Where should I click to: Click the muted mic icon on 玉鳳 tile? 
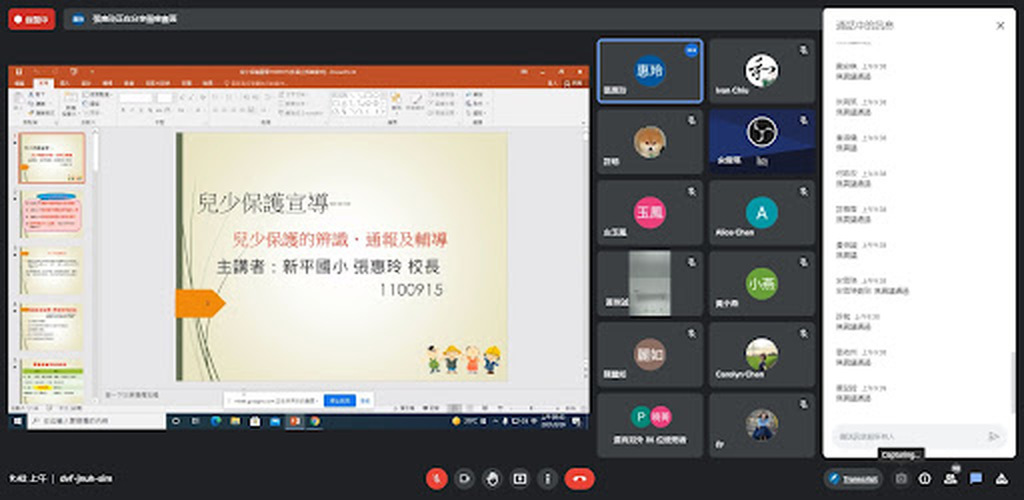(692, 191)
